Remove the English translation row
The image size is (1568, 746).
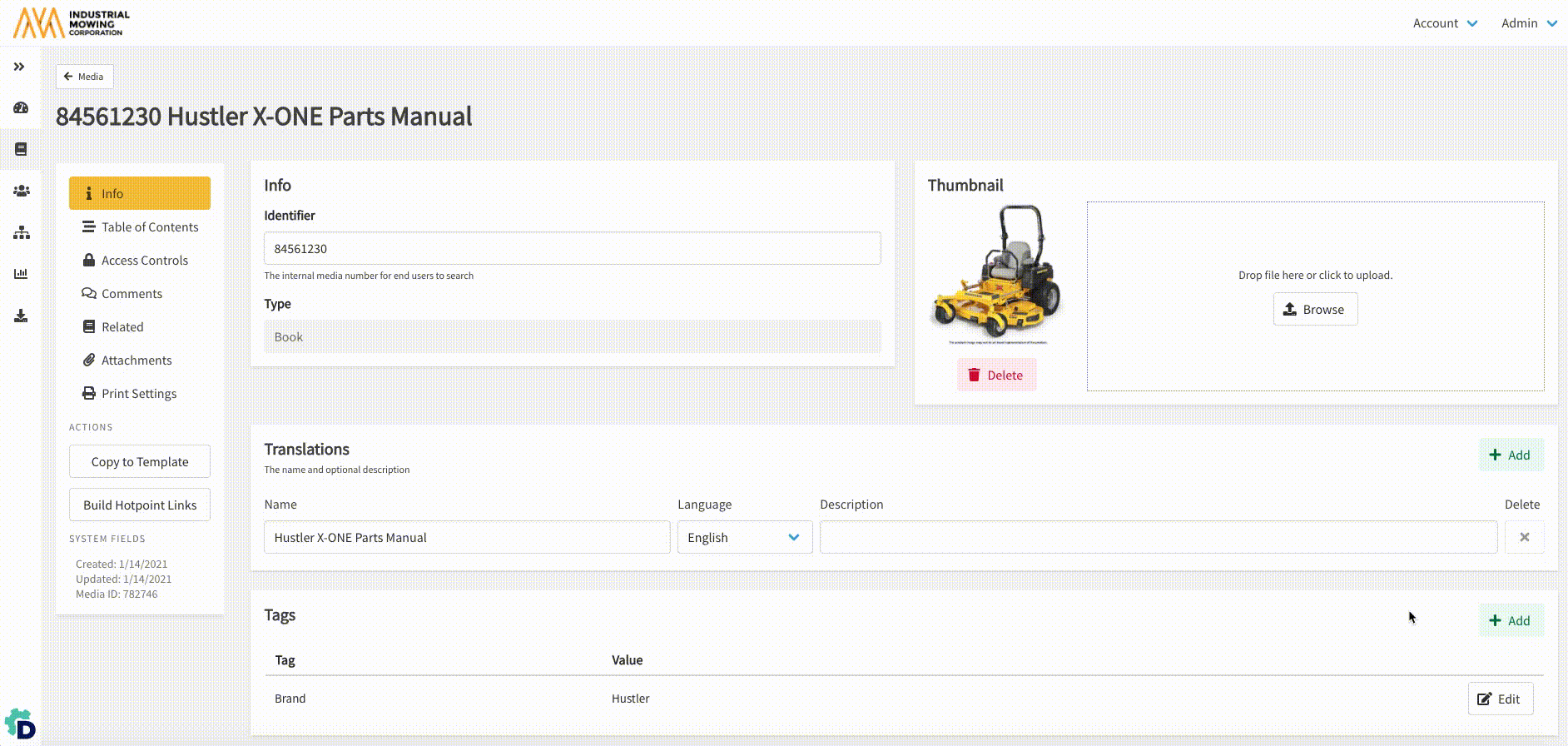(1524, 537)
